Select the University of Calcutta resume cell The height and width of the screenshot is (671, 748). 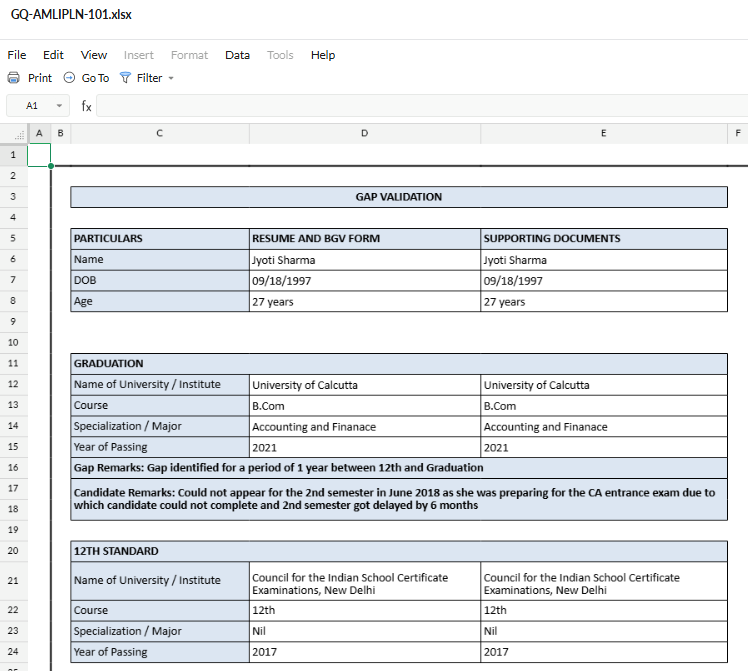point(364,385)
